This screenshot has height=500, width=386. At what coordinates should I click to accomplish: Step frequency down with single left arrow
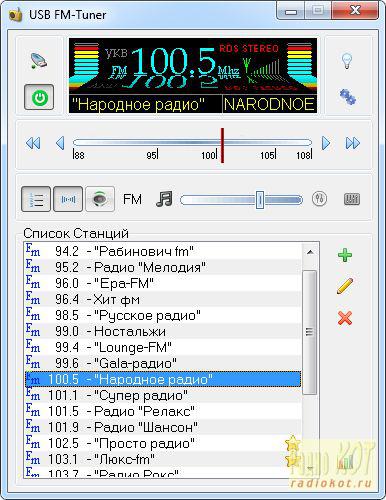[60, 143]
